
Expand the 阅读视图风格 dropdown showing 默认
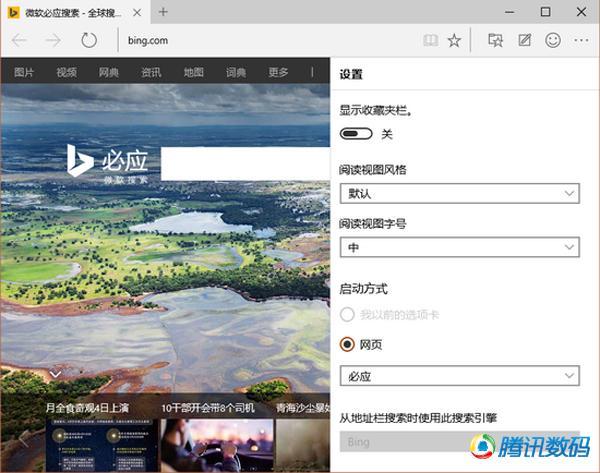[459, 193]
